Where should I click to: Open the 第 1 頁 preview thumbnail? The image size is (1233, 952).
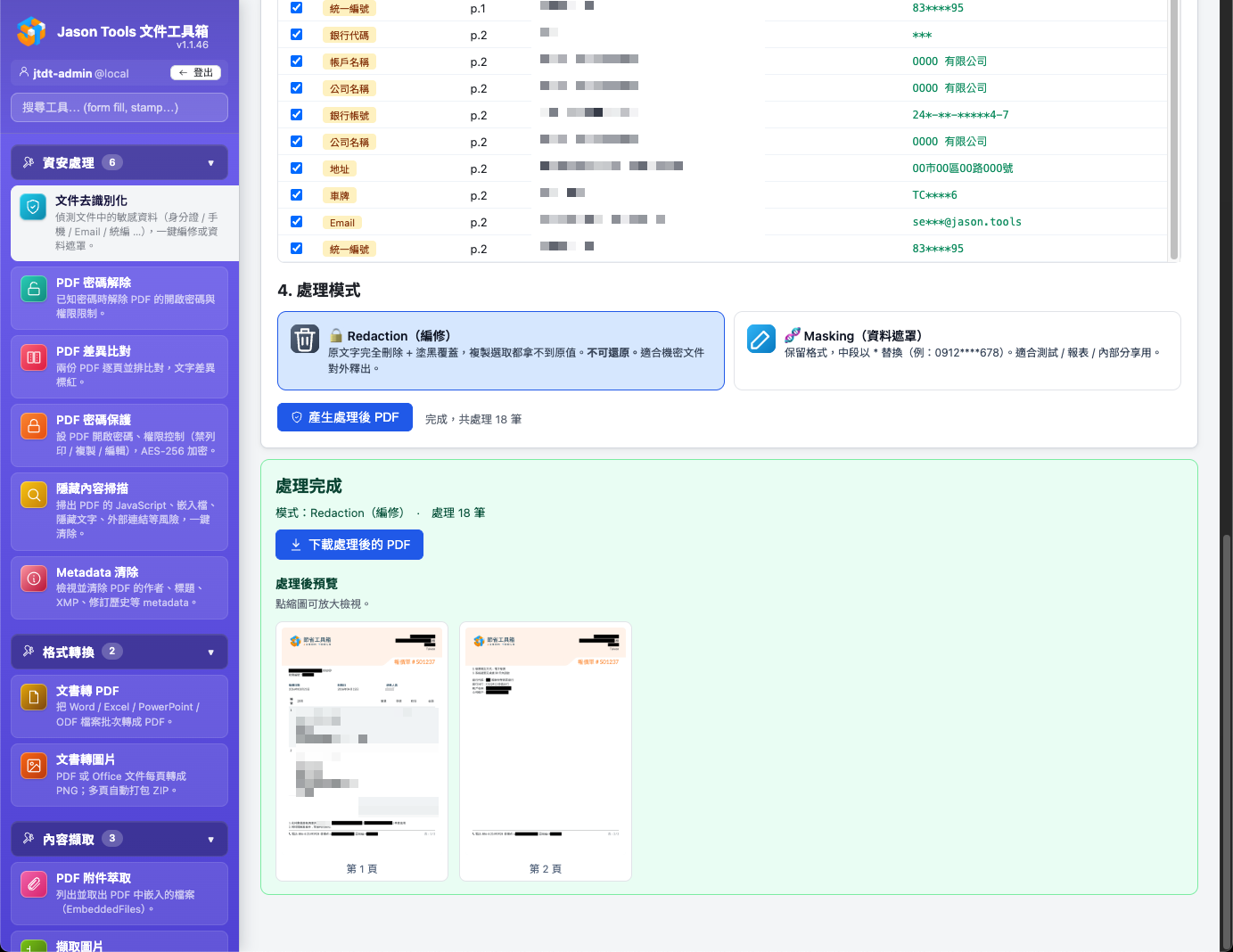coord(361,750)
